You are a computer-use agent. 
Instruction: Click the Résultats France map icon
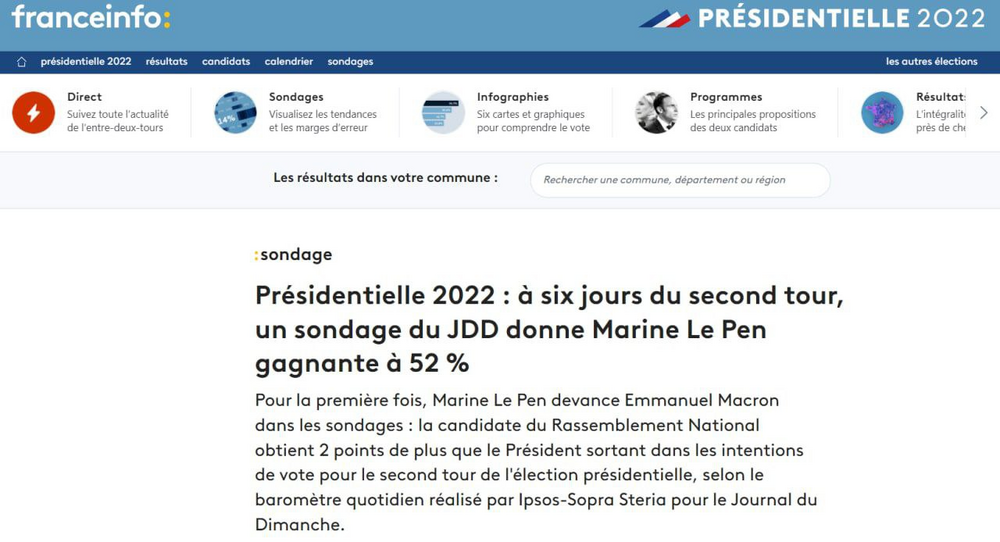[x=882, y=113]
